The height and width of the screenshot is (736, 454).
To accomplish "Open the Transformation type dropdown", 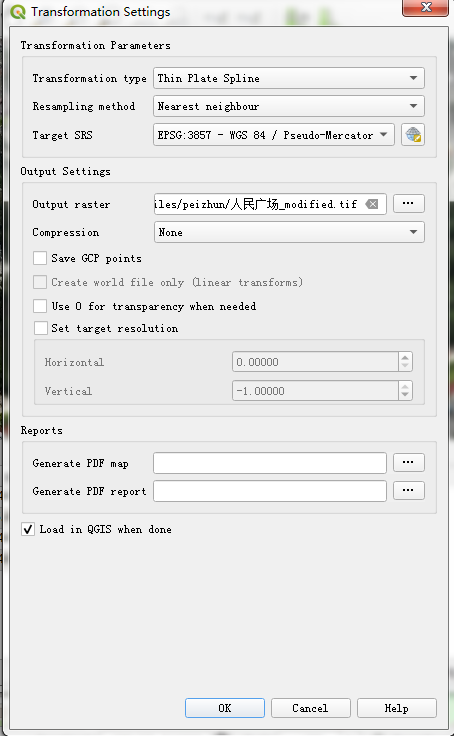I will (x=289, y=78).
